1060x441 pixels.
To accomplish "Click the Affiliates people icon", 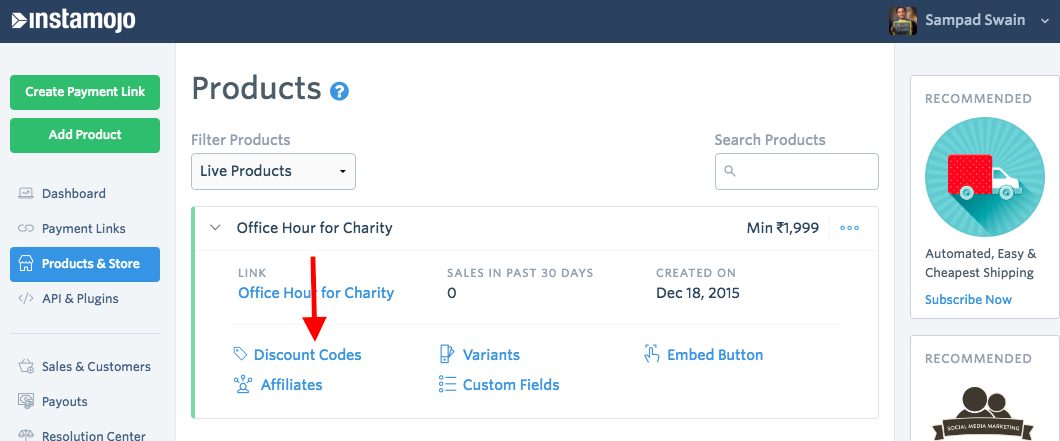I will 242,384.
